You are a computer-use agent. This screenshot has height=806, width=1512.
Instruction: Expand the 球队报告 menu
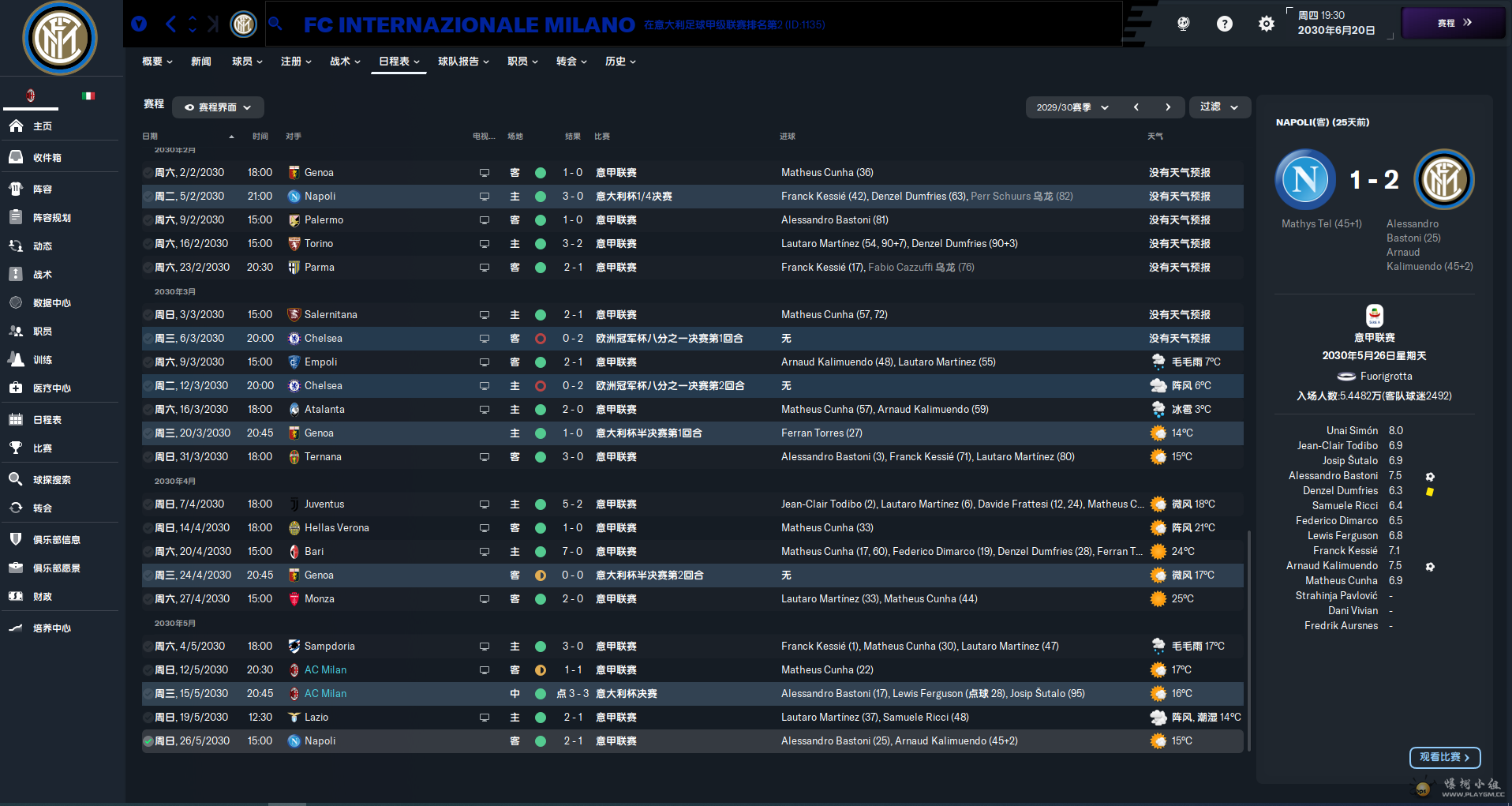[x=463, y=62]
